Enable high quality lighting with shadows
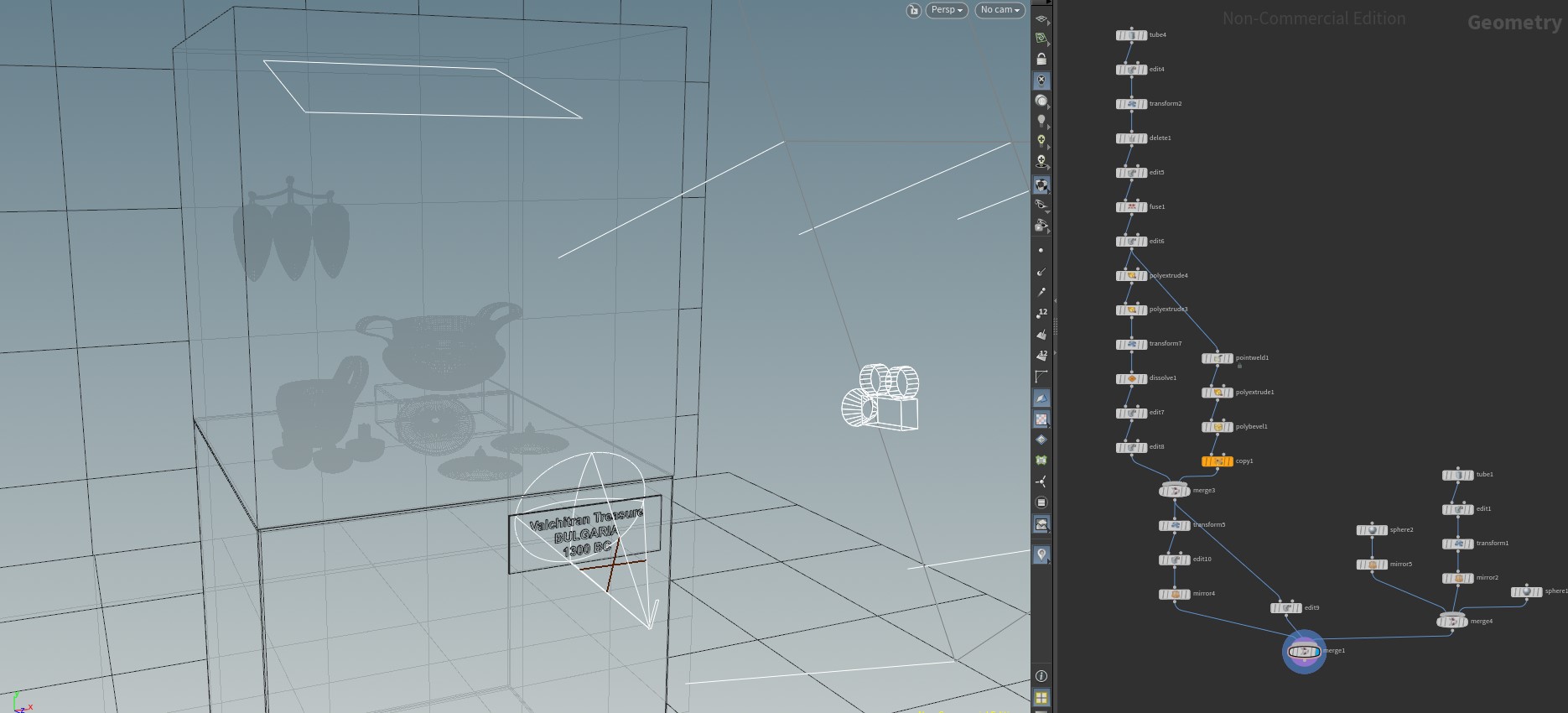This screenshot has width=1568, height=713. coord(1041,161)
